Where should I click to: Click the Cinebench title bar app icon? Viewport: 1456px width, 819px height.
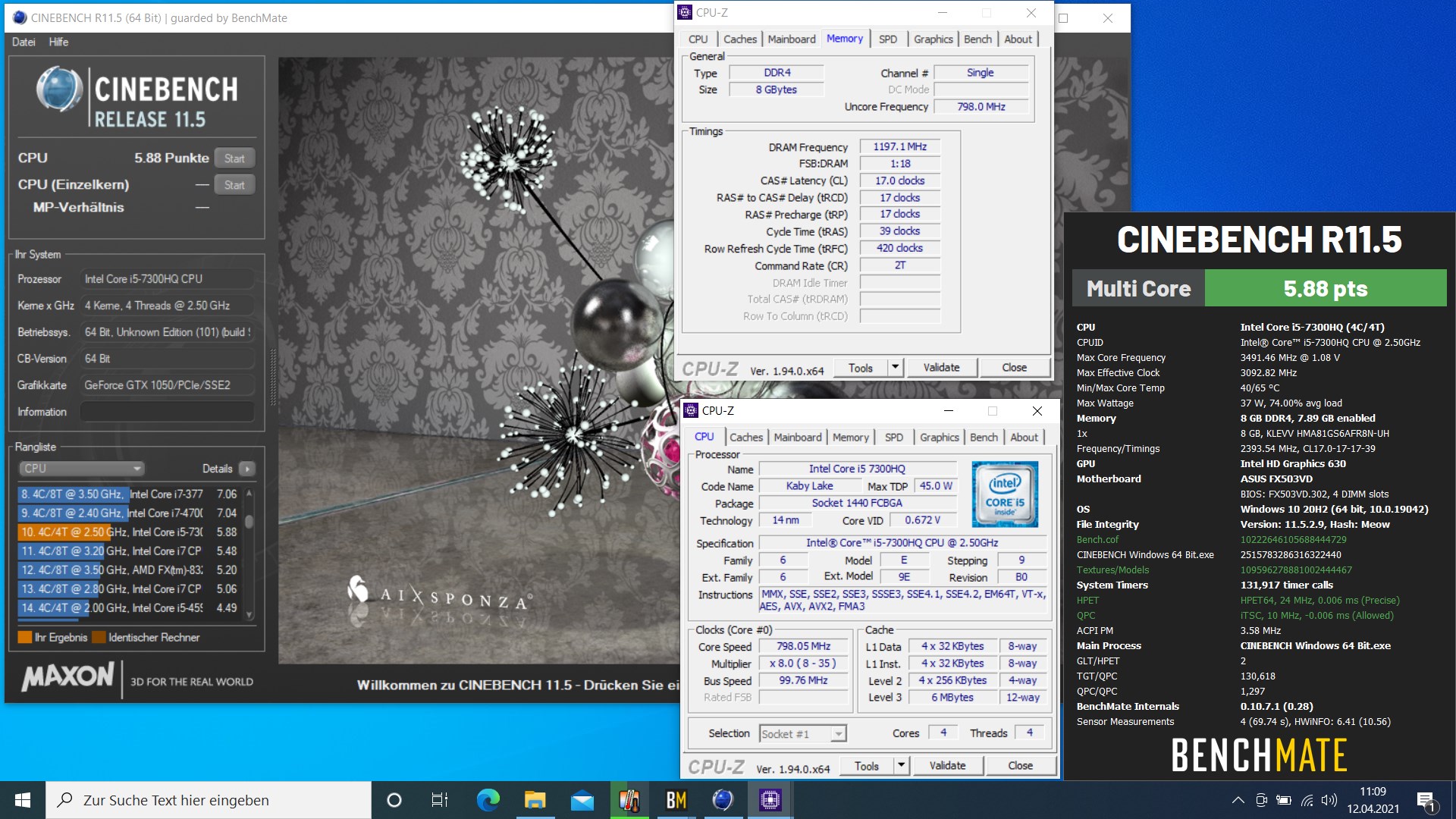20,17
